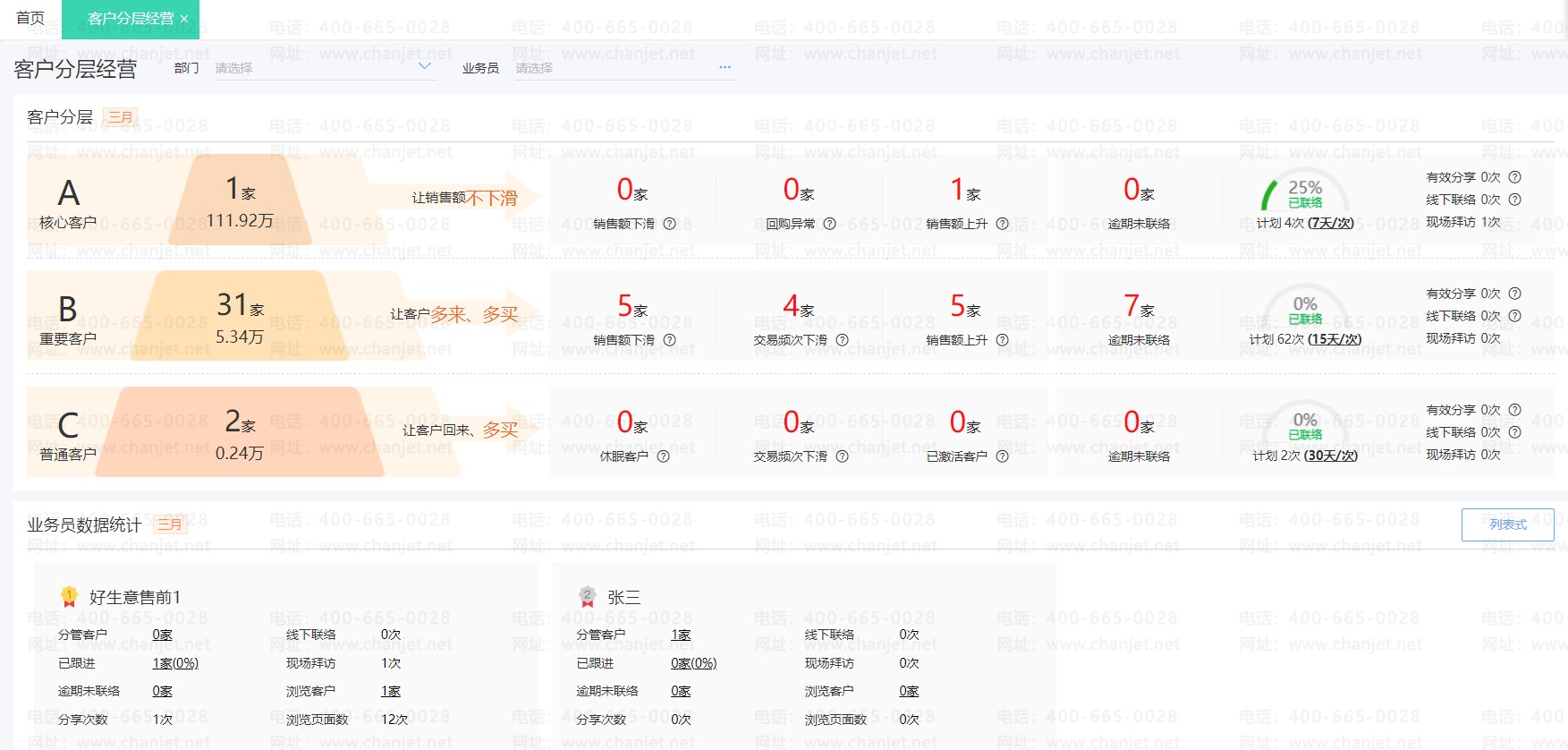Show help for 交易频次下滑 in the C row

pos(842,456)
